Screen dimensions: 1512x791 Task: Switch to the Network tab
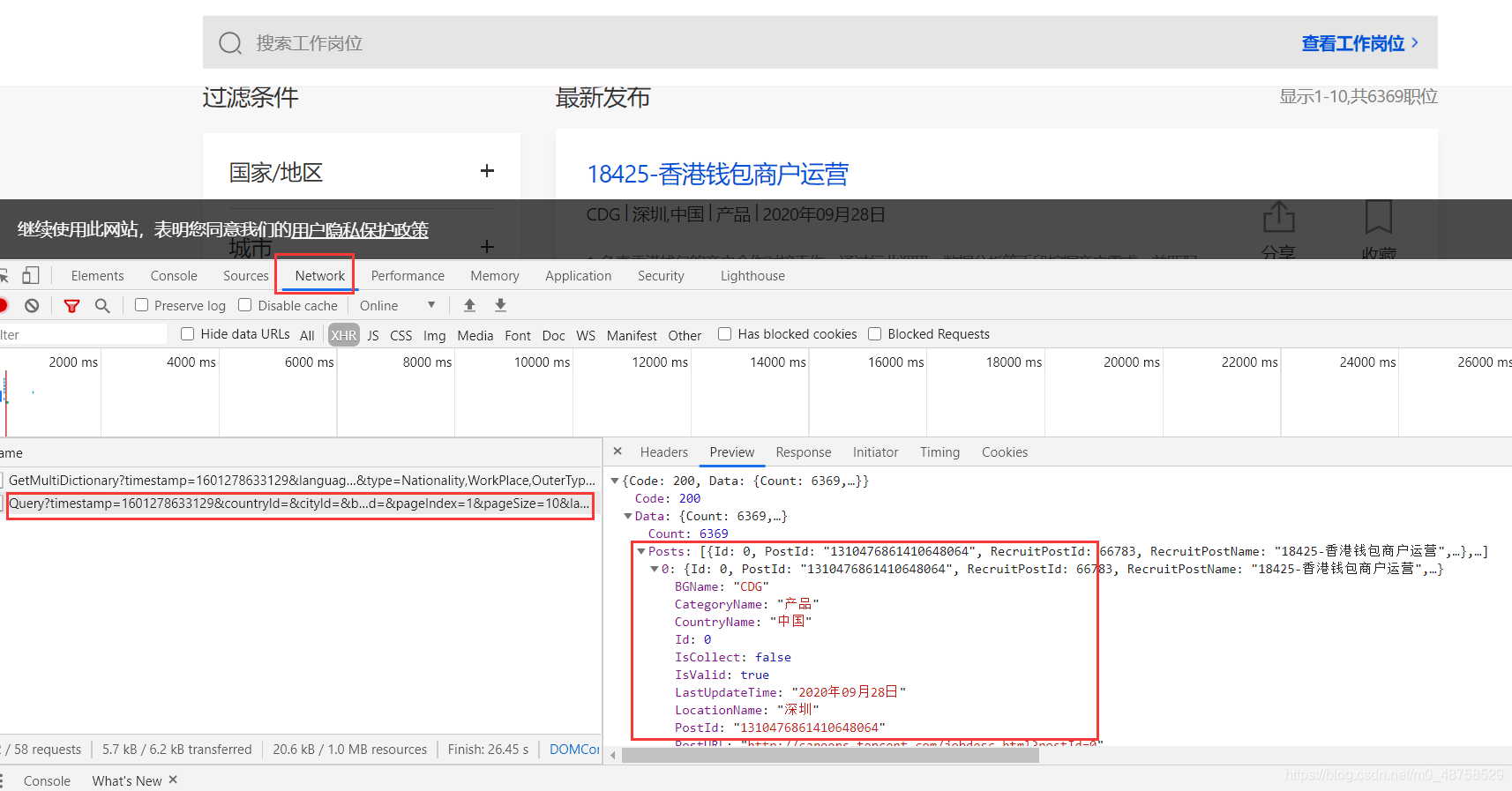pyautogui.click(x=320, y=275)
